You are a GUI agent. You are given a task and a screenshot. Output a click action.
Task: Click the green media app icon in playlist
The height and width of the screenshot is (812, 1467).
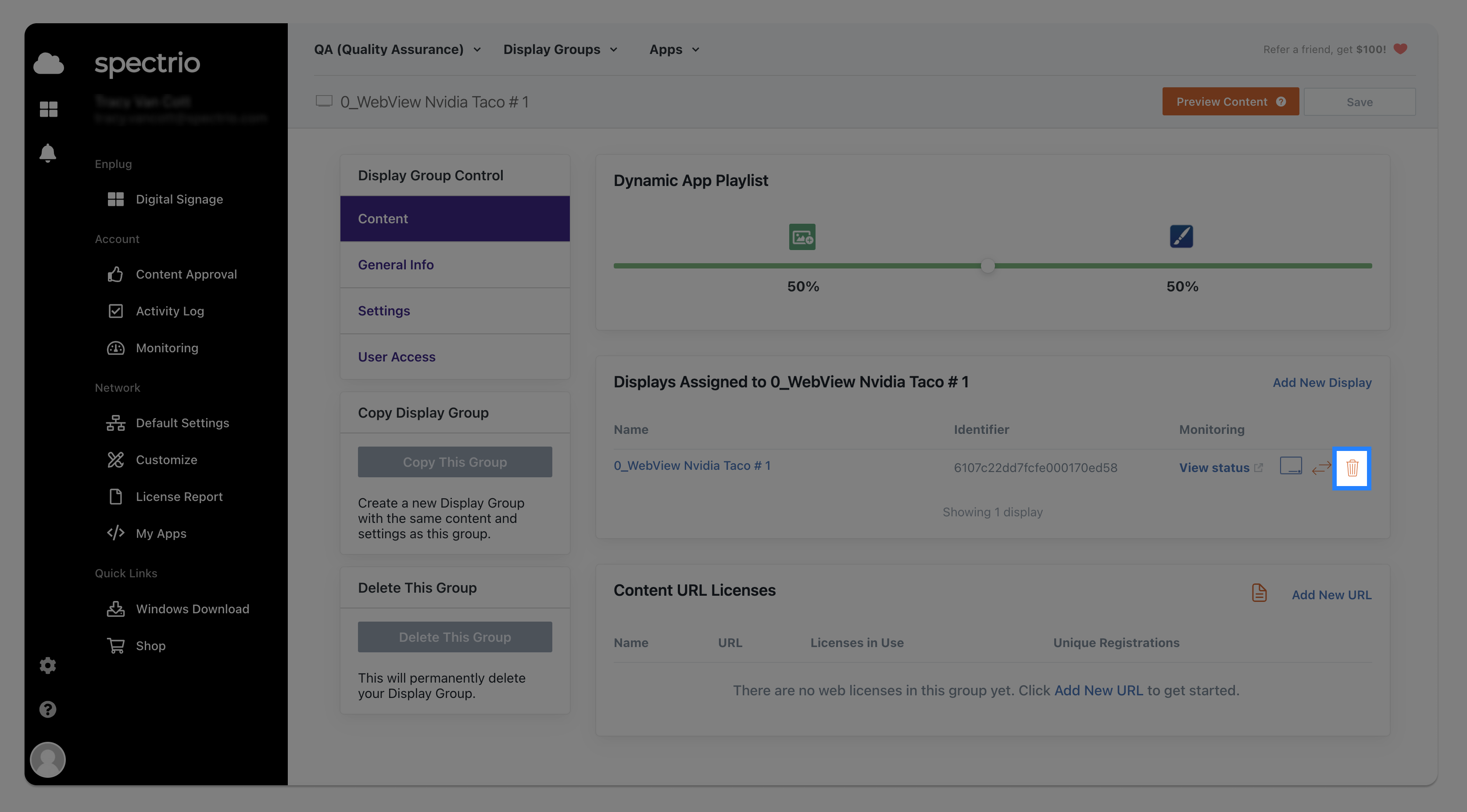pyautogui.click(x=802, y=236)
